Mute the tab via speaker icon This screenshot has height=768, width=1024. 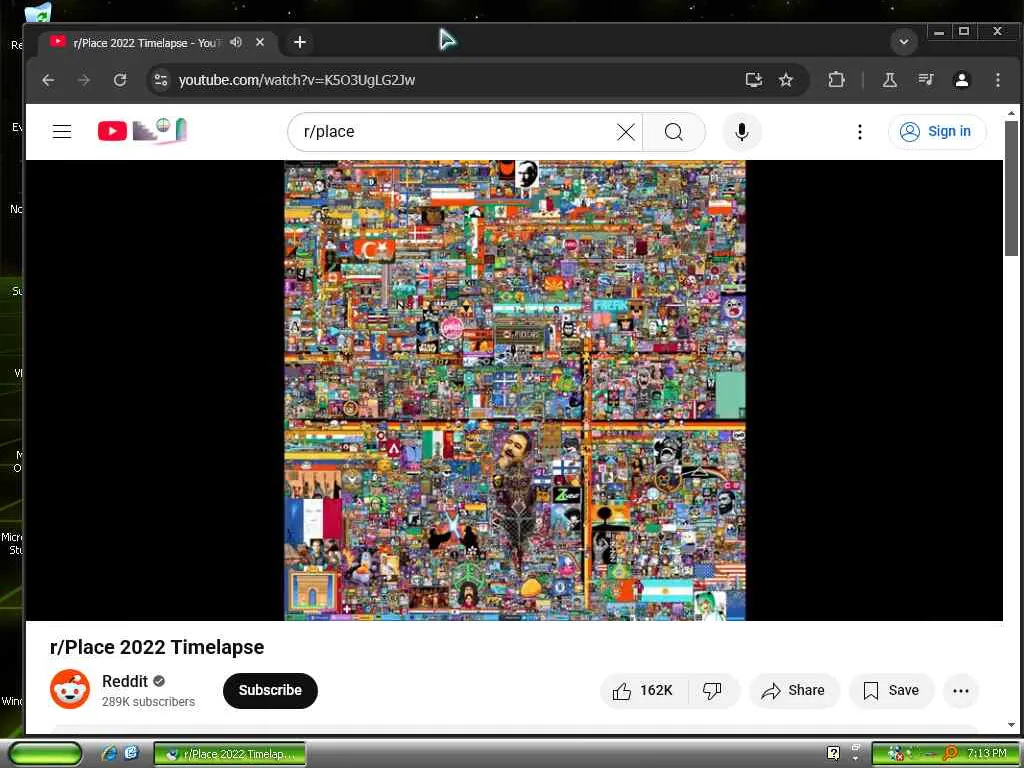click(236, 42)
